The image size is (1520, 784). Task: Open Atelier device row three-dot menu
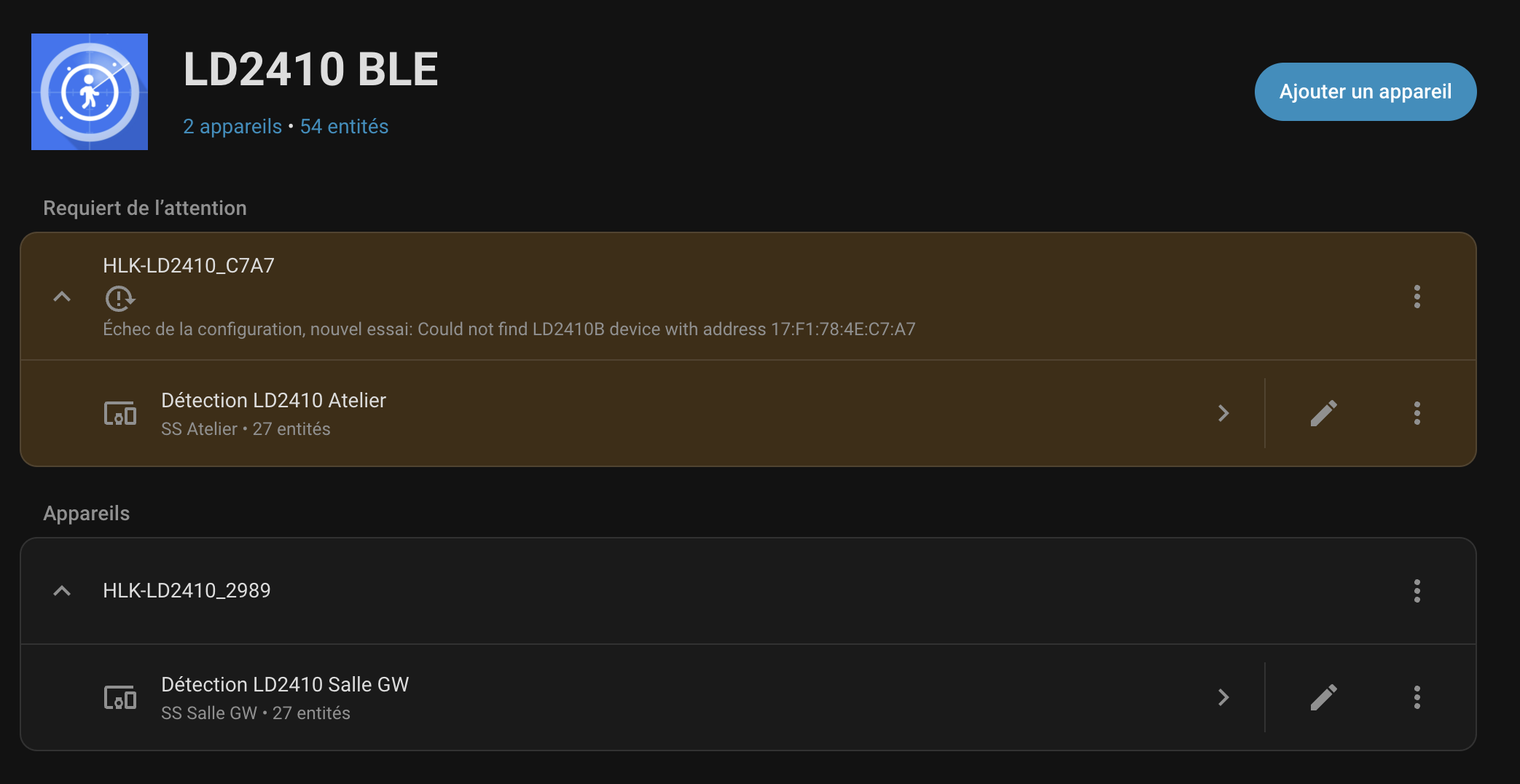click(1417, 414)
